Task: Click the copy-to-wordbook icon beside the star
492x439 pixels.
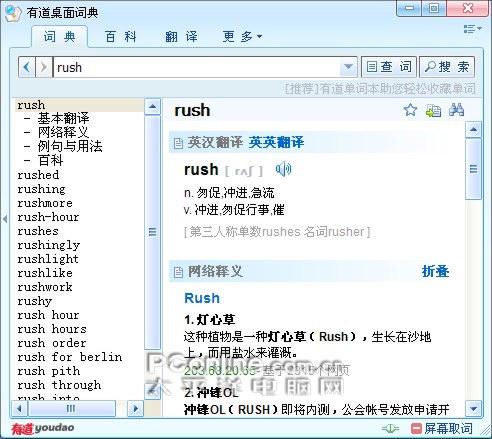Action: pos(433,110)
